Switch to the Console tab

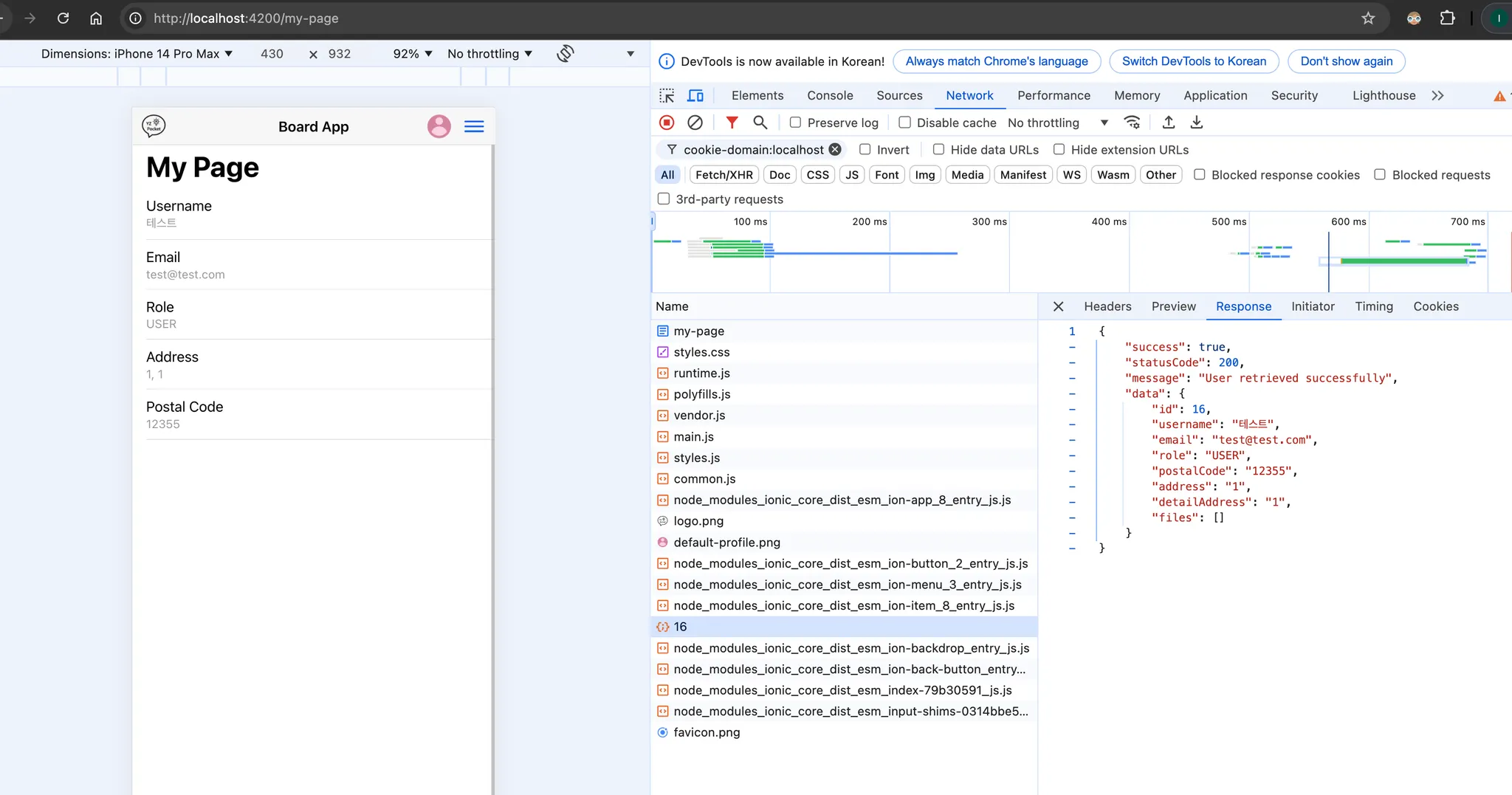tap(830, 96)
